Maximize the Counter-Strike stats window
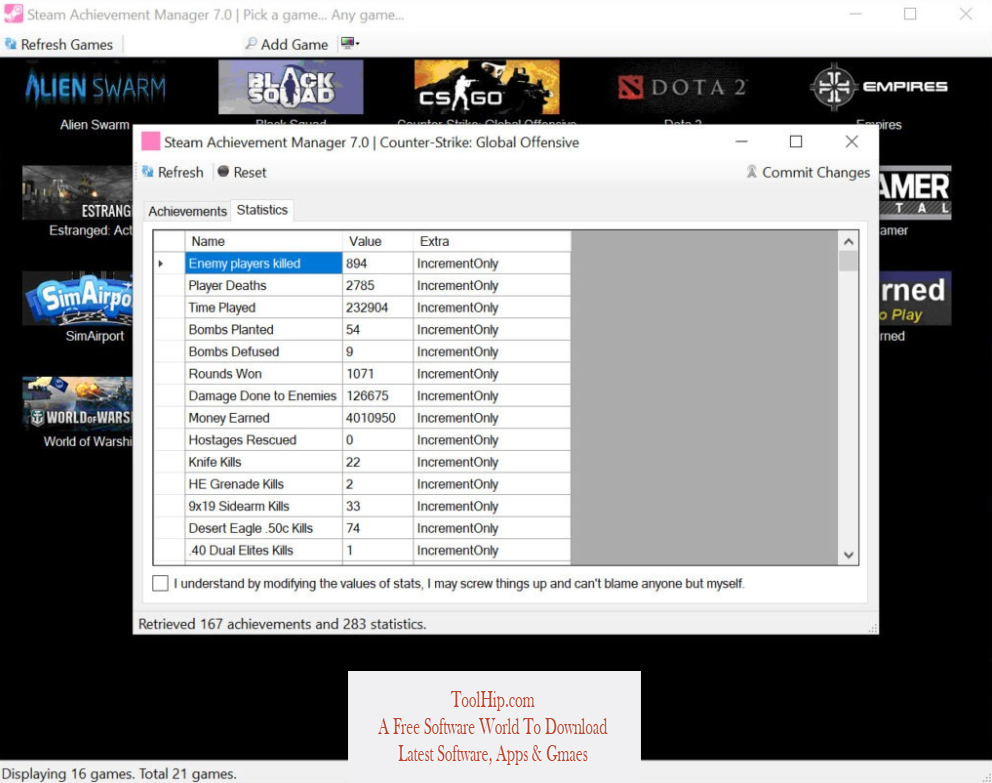This screenshot has height=783, width=992. point(796,142)
